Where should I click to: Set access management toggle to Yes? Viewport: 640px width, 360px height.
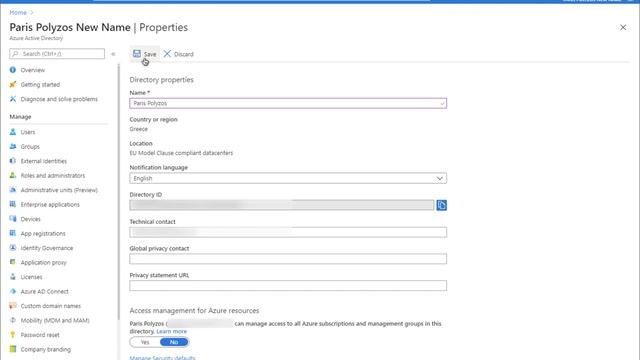tap(145, 342)
